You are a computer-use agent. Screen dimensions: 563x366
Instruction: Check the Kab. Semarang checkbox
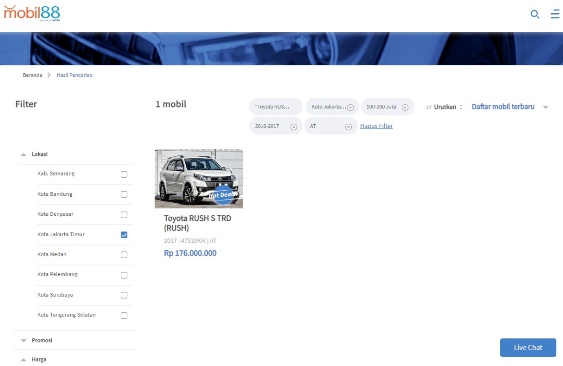pos(124,174)
